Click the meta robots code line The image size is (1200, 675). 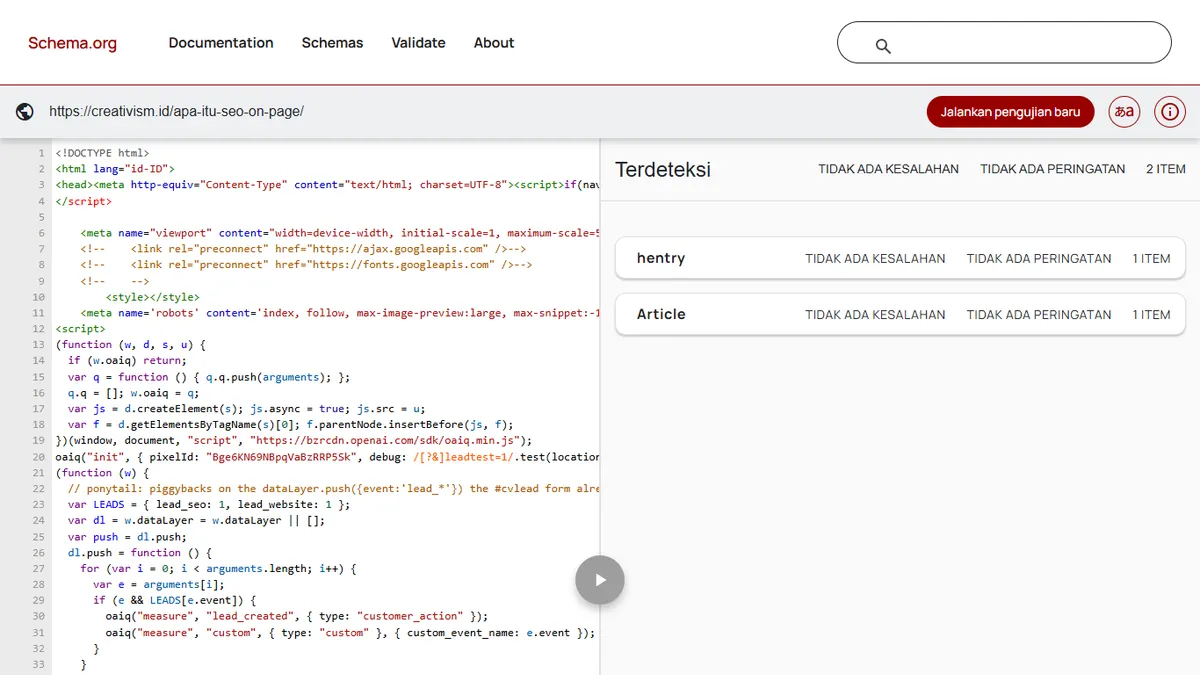point(340,313)
